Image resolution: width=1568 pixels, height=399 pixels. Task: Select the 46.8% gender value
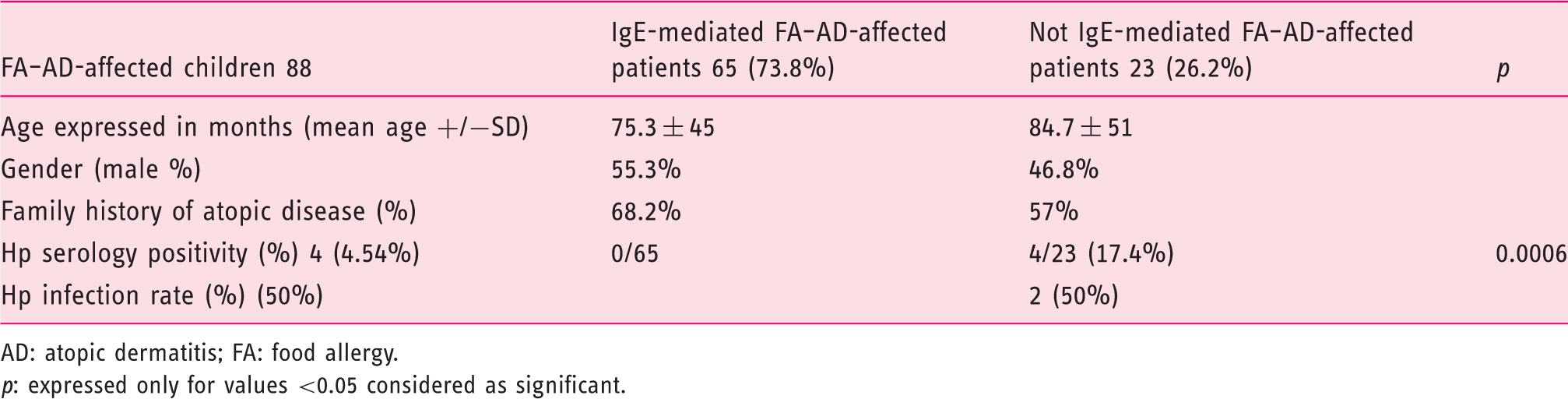click(1063, 170)
